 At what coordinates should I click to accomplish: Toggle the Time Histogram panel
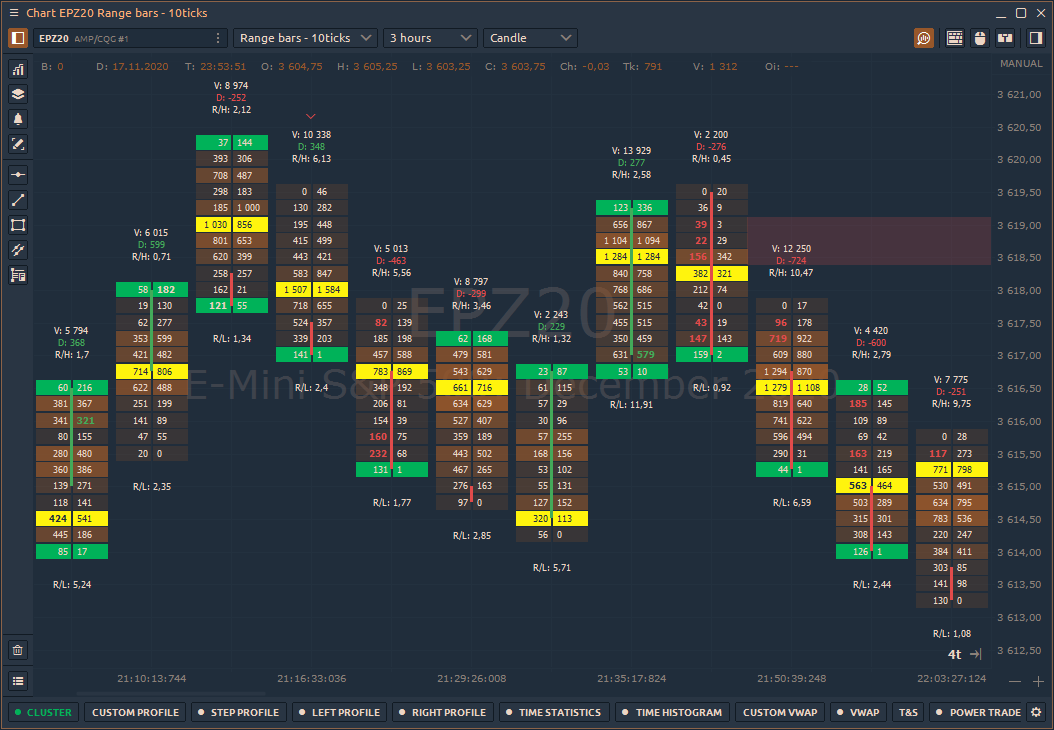670,712
